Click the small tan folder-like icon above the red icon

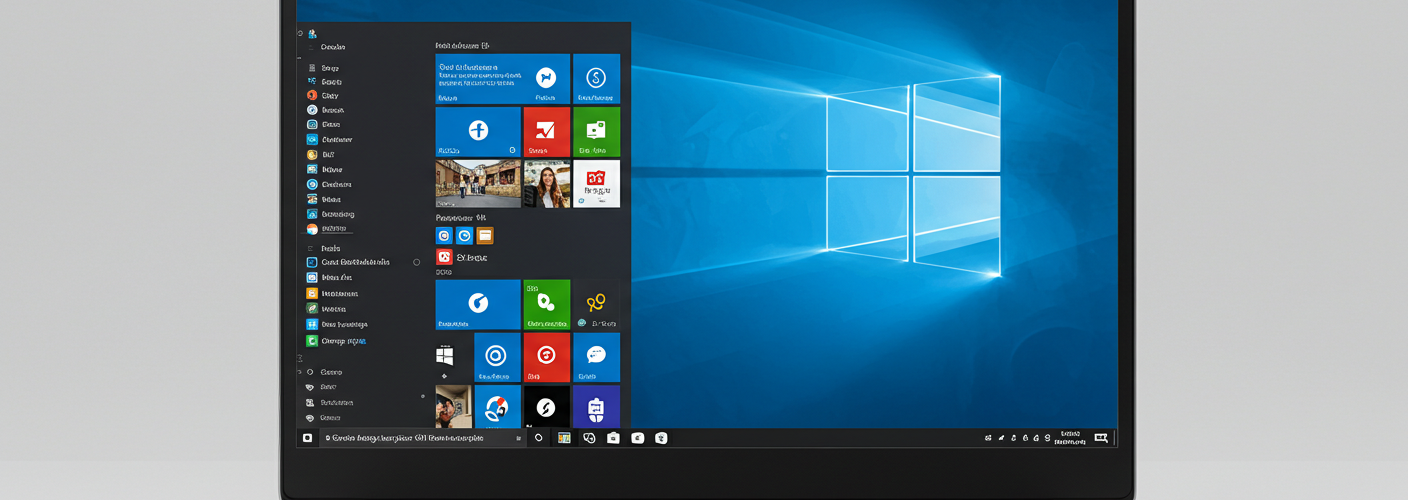tap(485, 236)
